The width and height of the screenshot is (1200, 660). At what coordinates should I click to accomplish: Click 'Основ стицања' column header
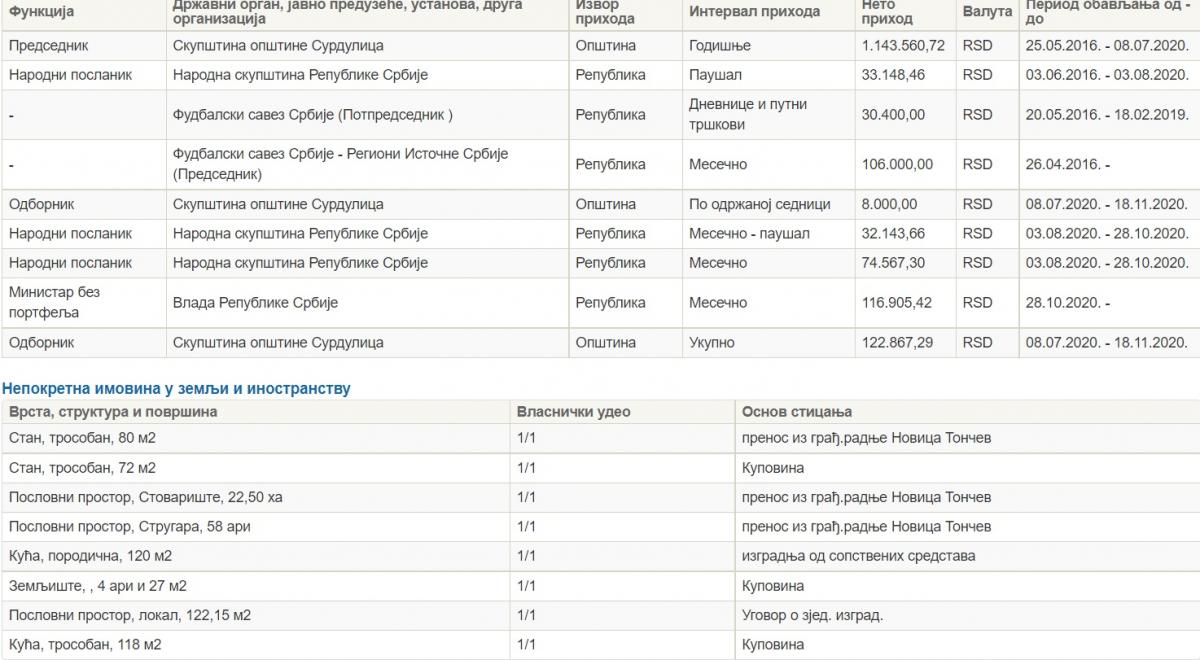tap(797, 412)
